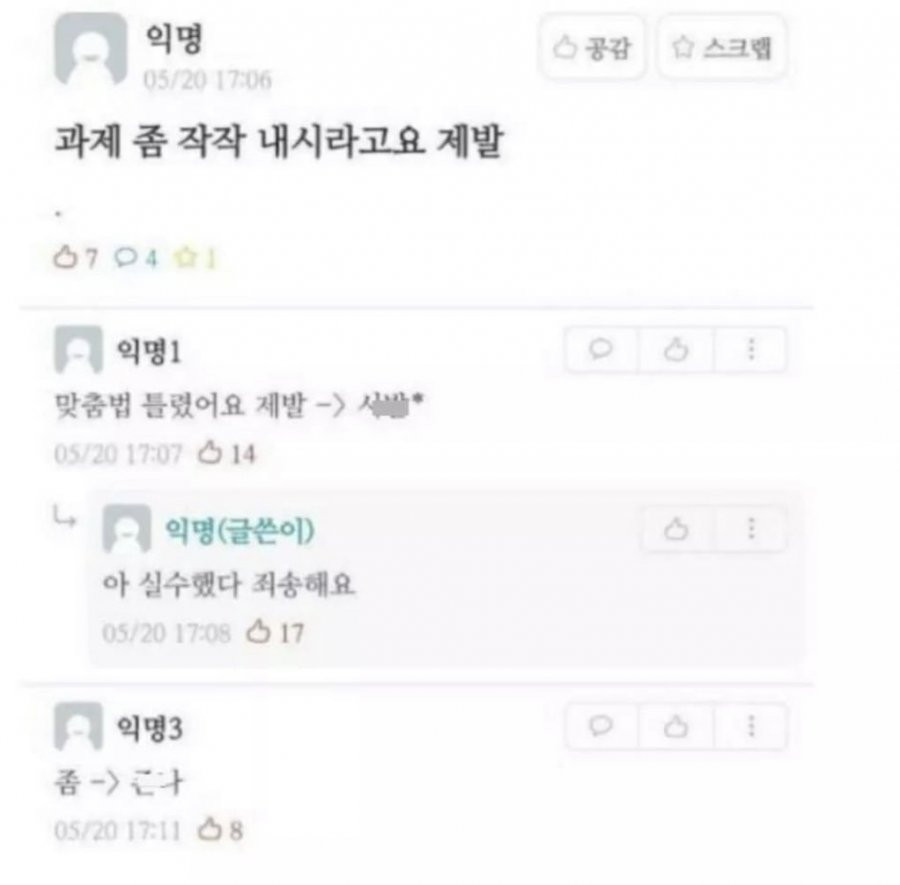Screen dimensions: 900x885
Task: Click the post author's profile avatar
Action: point(91,51)
